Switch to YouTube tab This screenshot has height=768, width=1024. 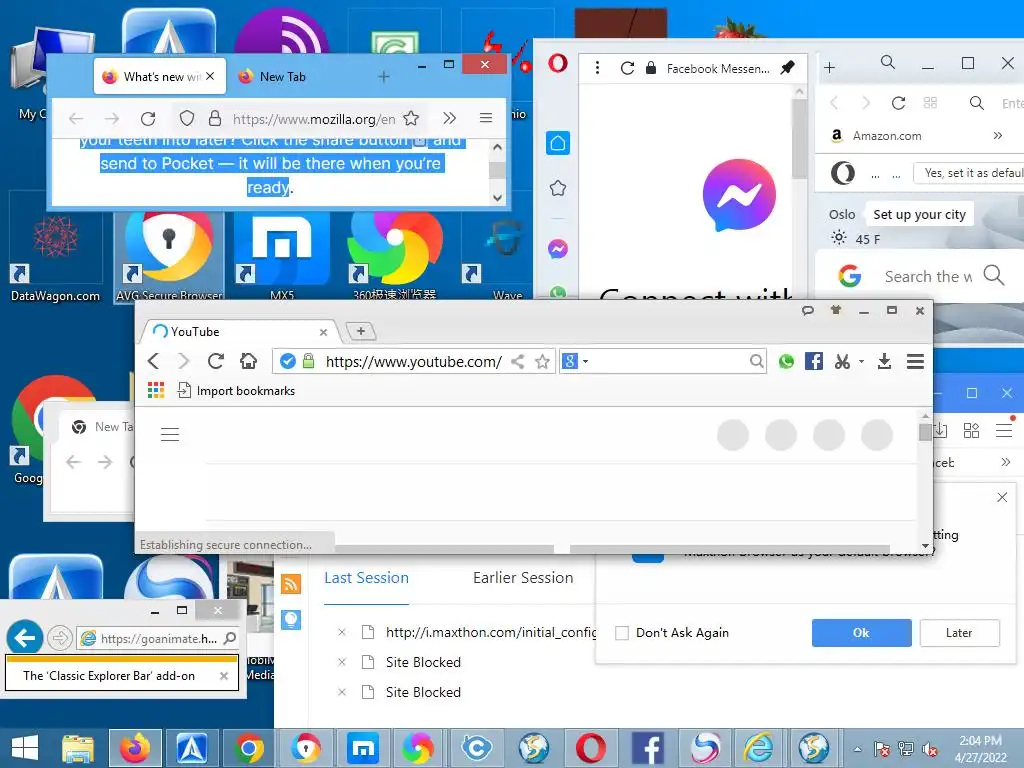point(238,332)
